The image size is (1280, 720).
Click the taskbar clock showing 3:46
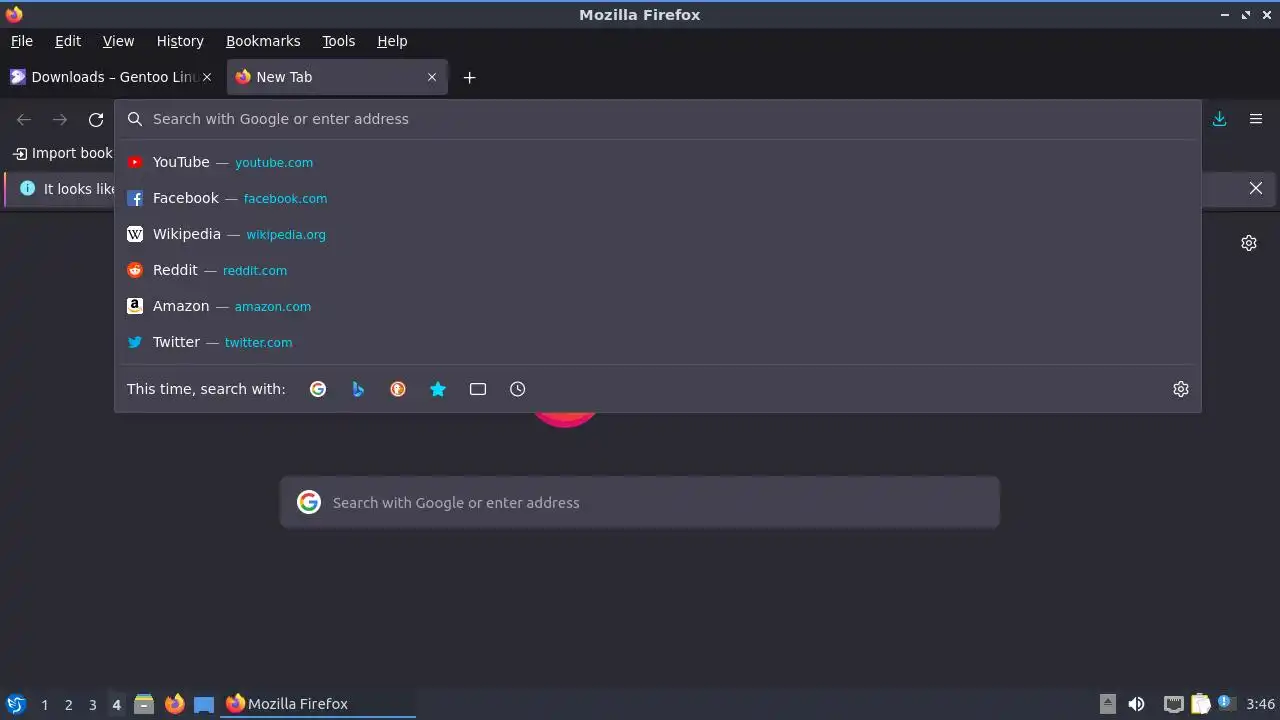1261,704
